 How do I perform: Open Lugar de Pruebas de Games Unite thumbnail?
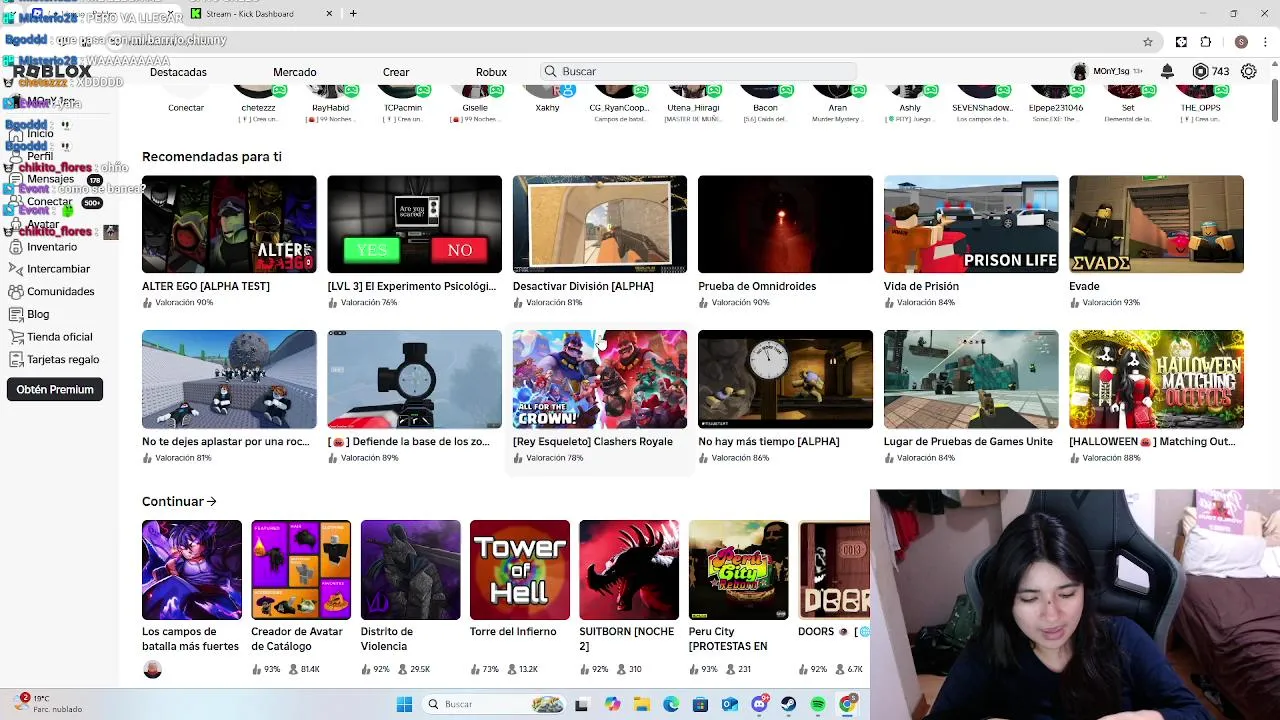tap(971, 379)
